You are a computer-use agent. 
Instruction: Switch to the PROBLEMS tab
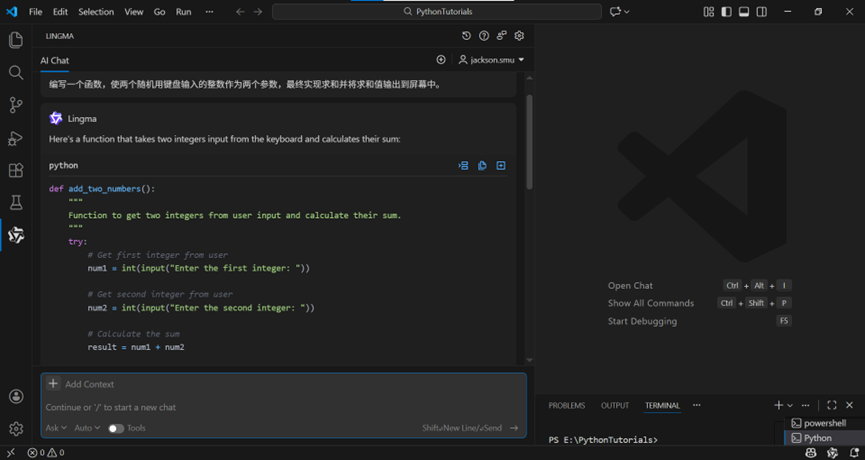pos(567,405)
